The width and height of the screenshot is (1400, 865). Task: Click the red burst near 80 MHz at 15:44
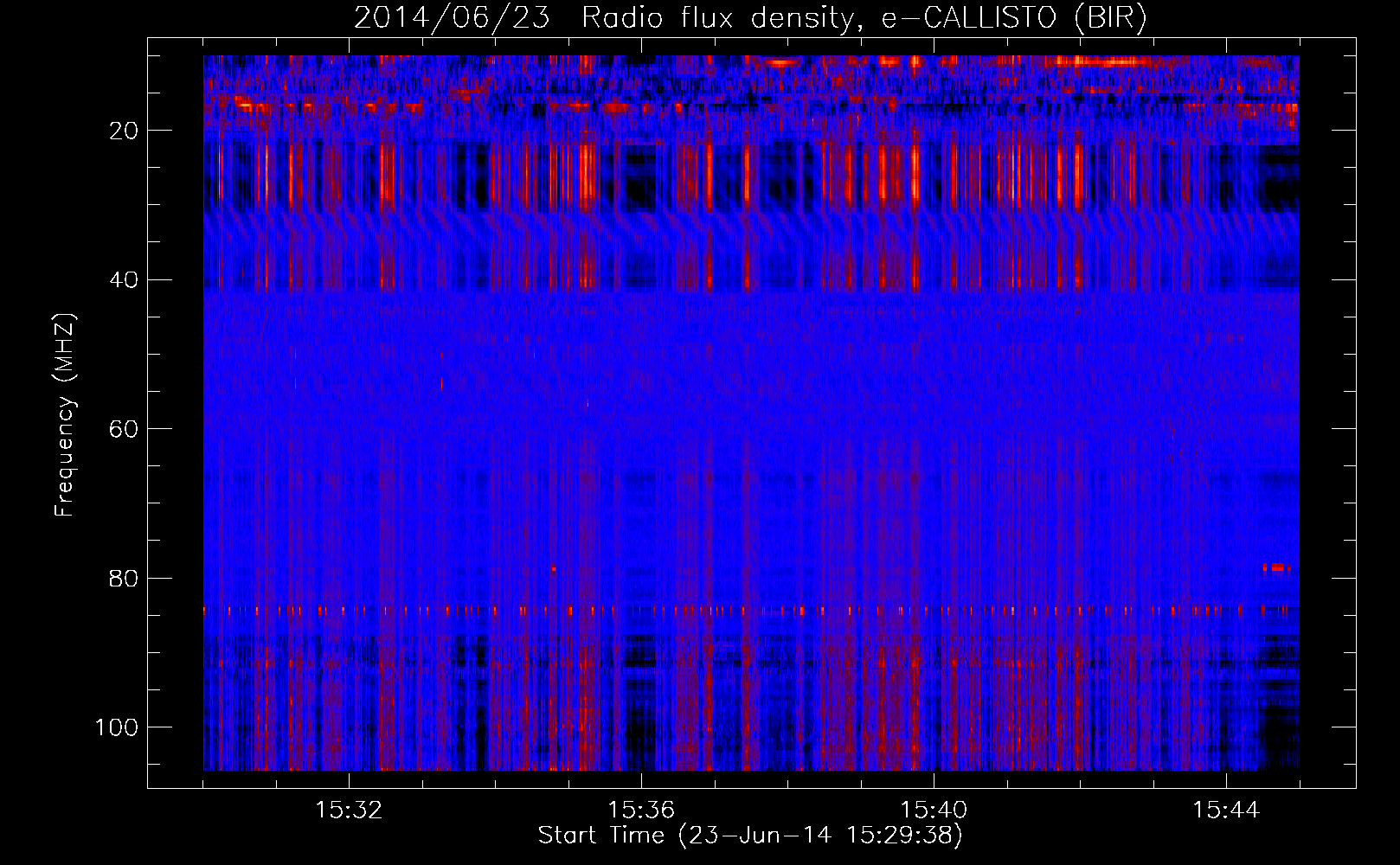tap(1276, 568)
